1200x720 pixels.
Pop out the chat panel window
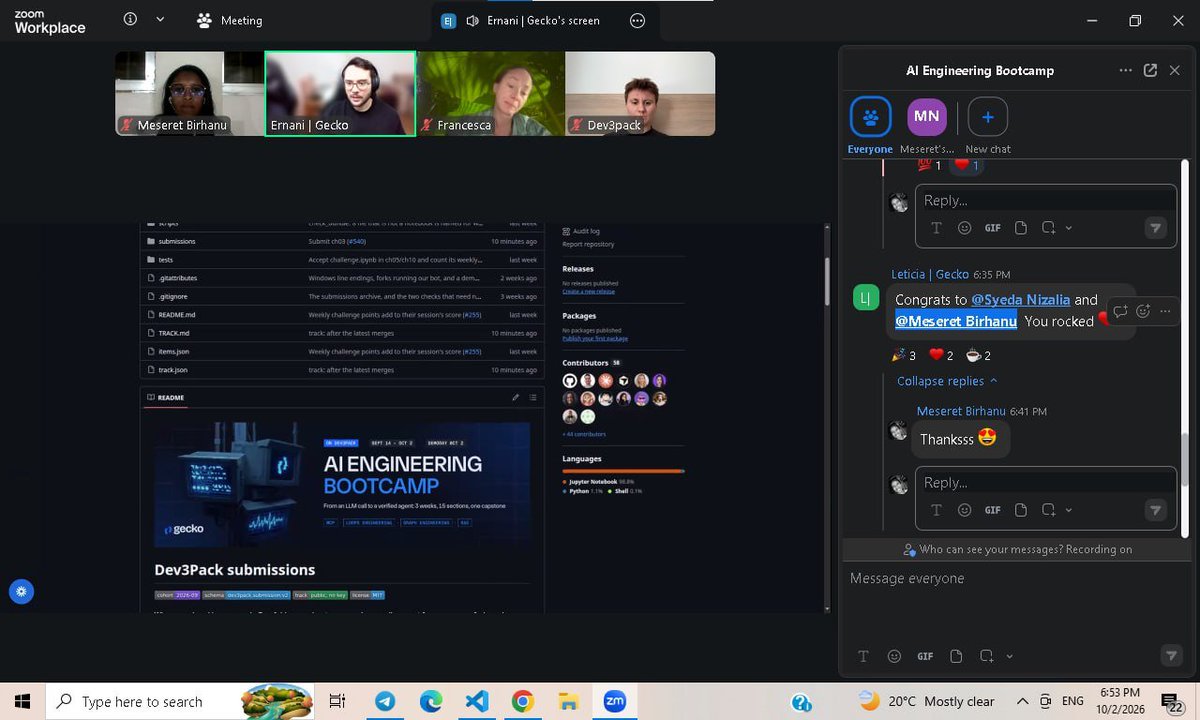[1150, 70]
